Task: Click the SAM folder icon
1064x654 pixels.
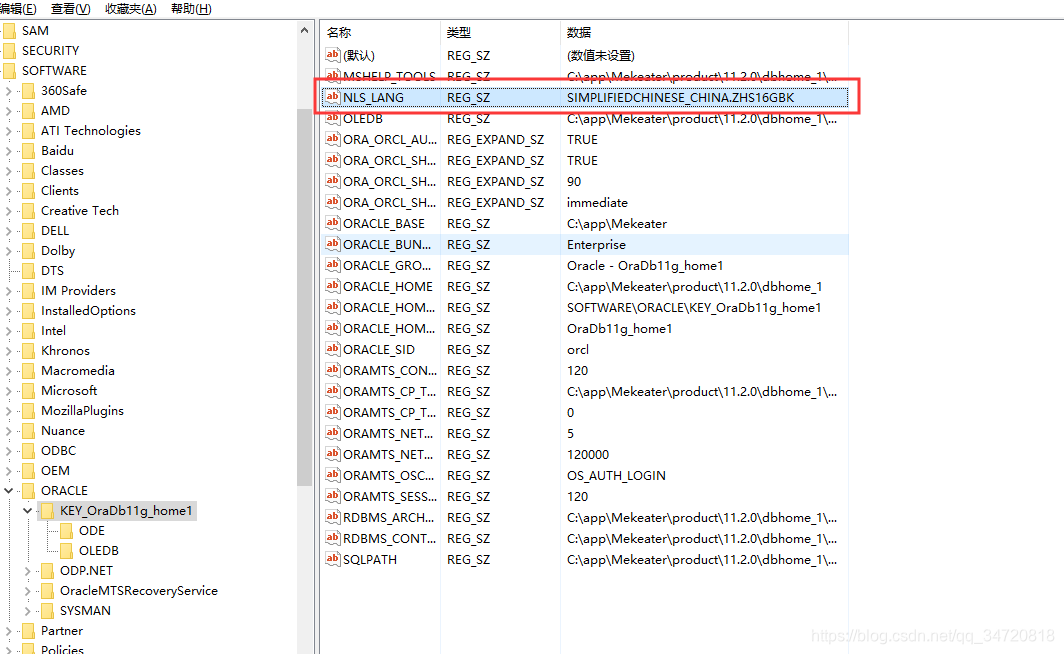Action: click(x=9, y=31)
